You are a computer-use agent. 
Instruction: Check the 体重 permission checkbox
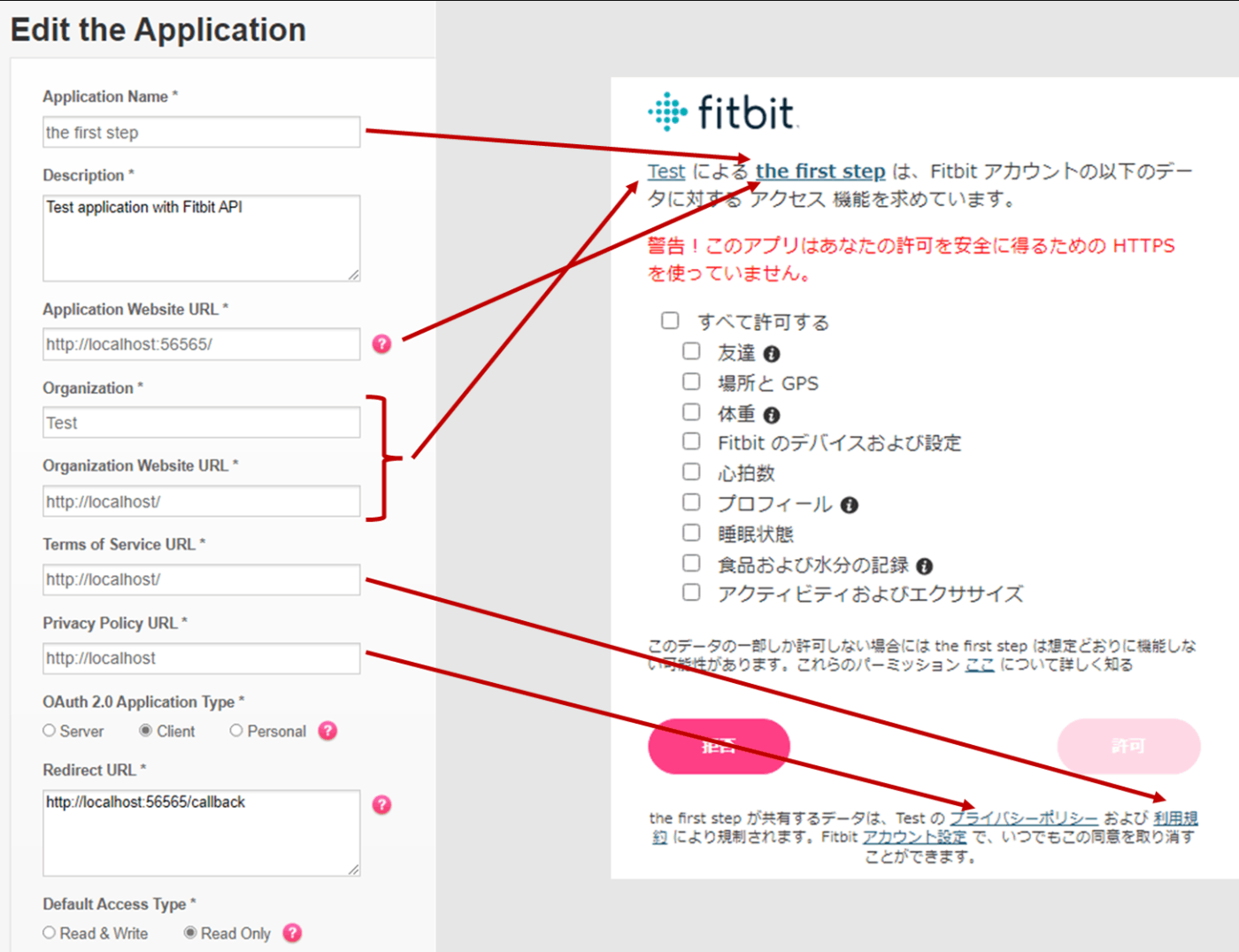click(691, 411)
